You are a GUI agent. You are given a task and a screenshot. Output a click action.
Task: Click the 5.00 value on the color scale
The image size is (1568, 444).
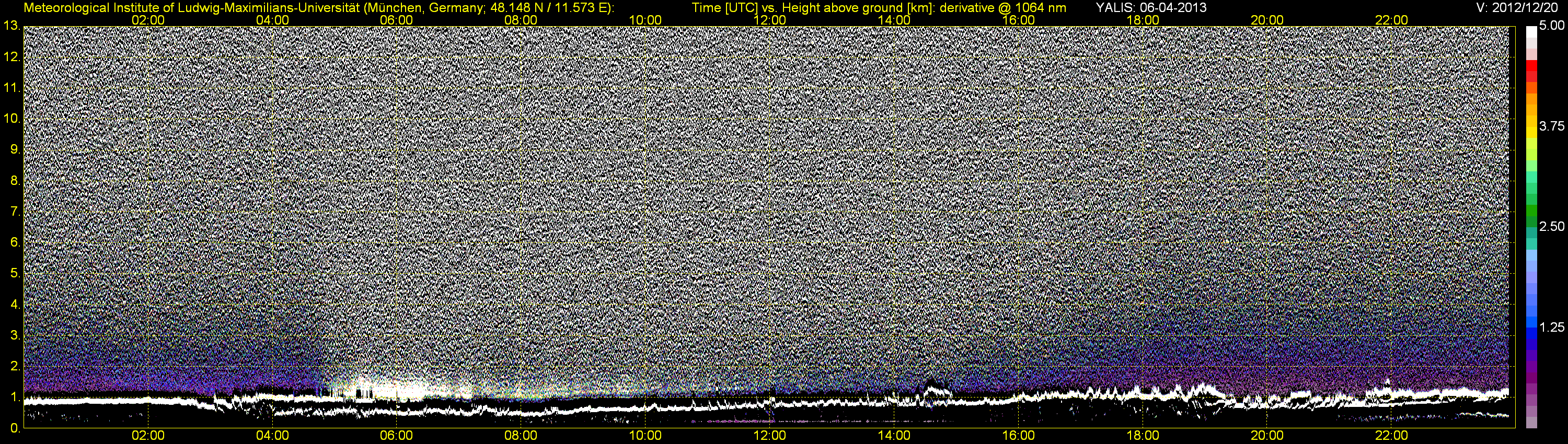(x=1552, y=26)
